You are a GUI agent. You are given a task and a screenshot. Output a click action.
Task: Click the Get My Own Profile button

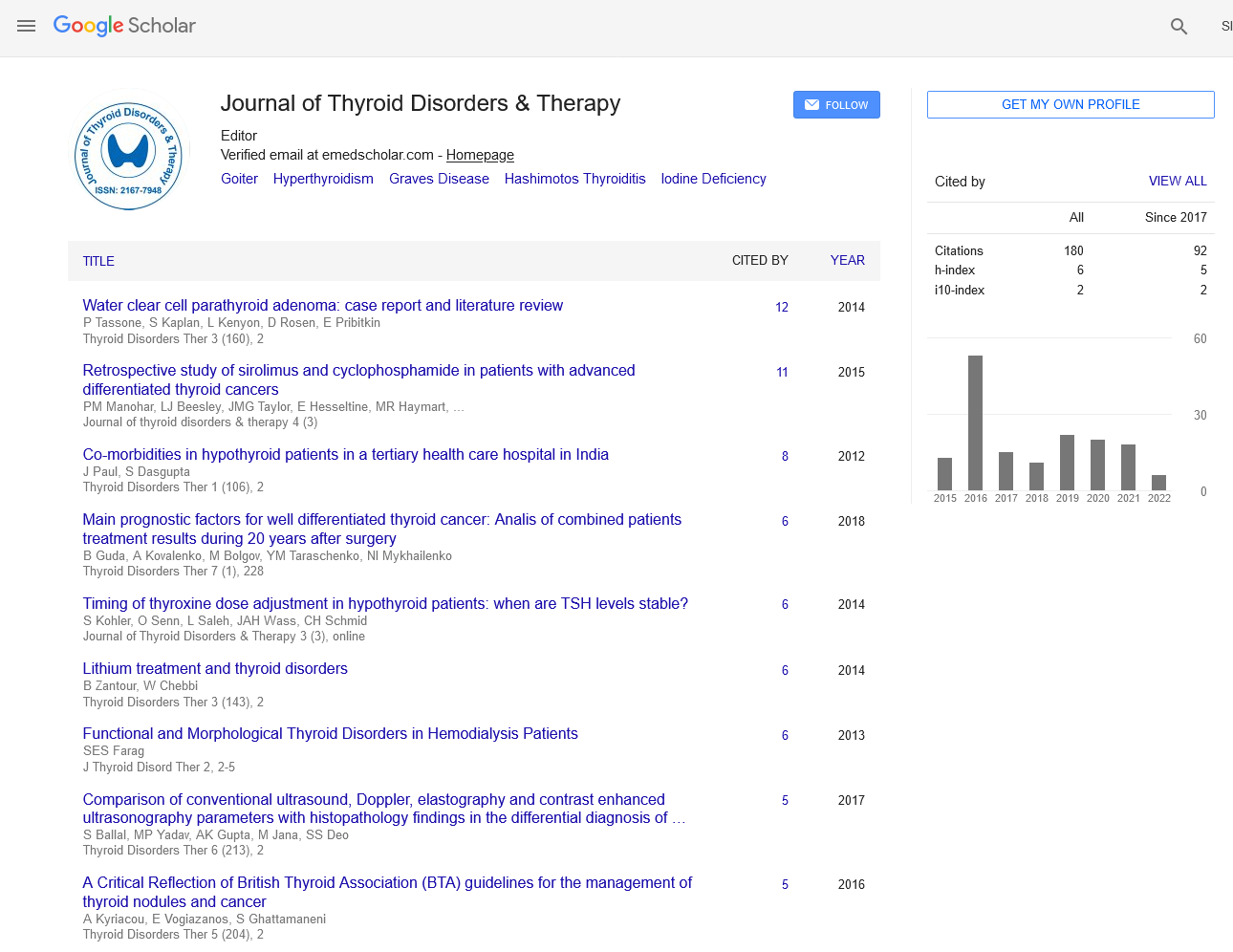[x=1071, y=104]
